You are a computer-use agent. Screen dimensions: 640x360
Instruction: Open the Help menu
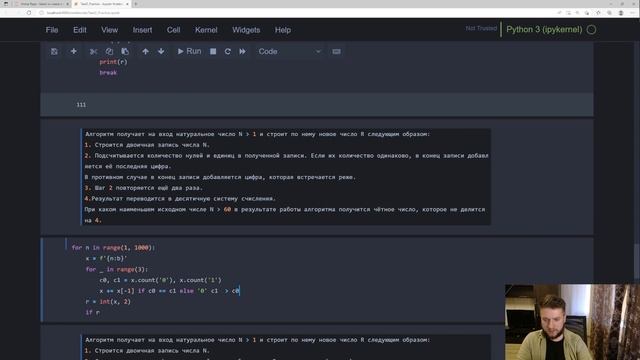click(282, 30)
